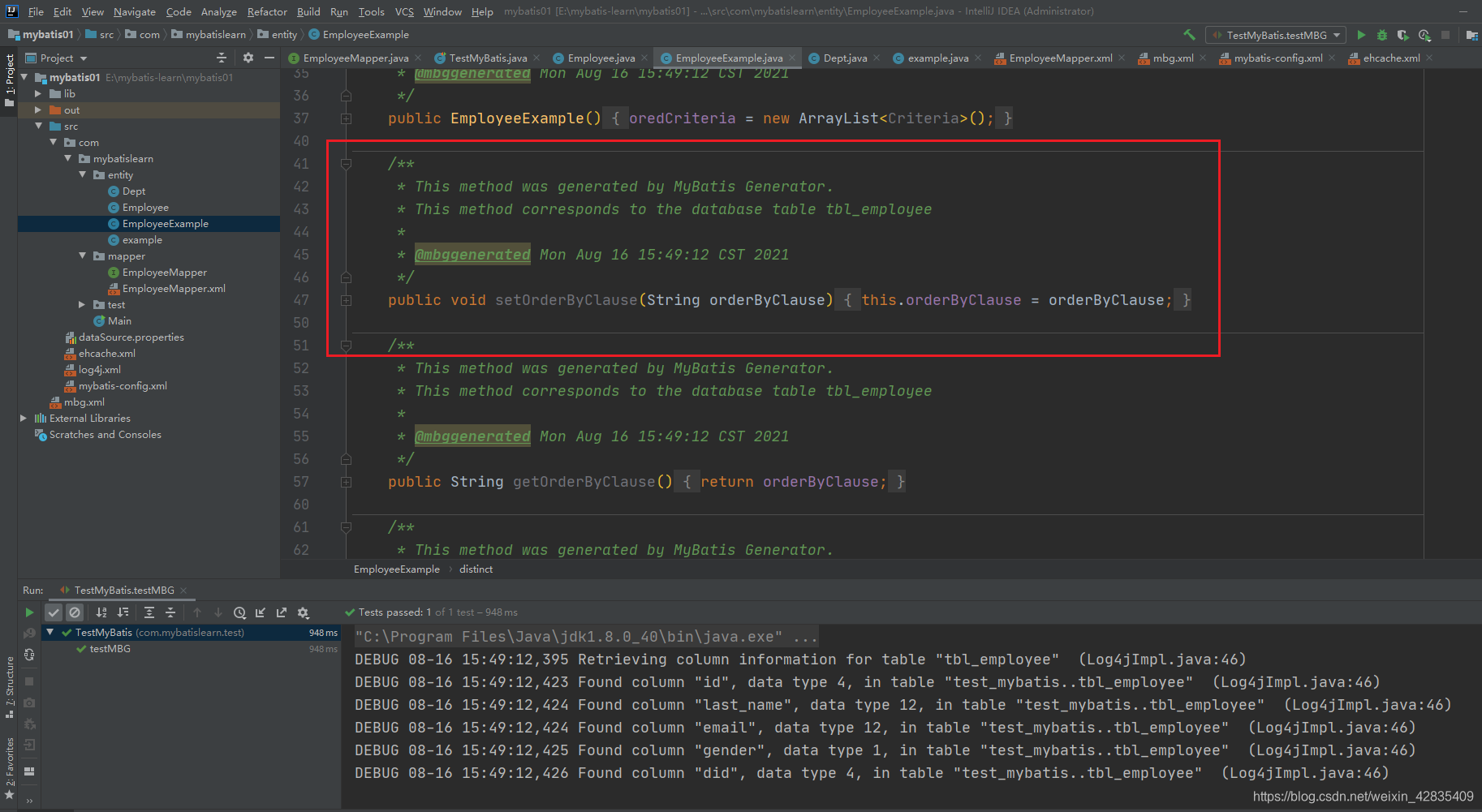The image size is (1482, 812).
Task: Click mybatislearn breadcrumb in navigation bar
Action: pyautogui.click(x=215, y=35)
